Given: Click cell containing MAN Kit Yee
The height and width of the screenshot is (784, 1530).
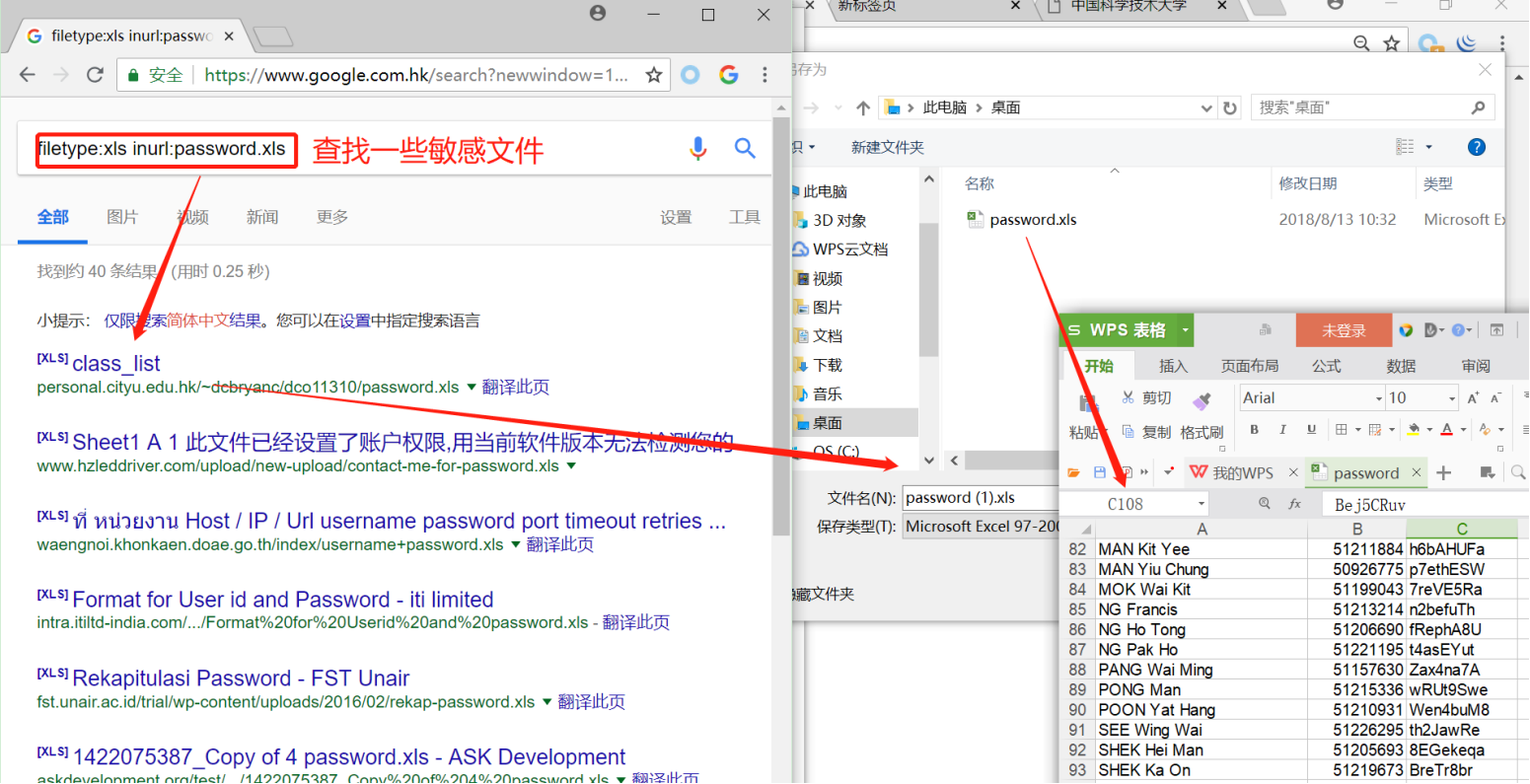Looking at the screenshot, I should pos(1201,549).
